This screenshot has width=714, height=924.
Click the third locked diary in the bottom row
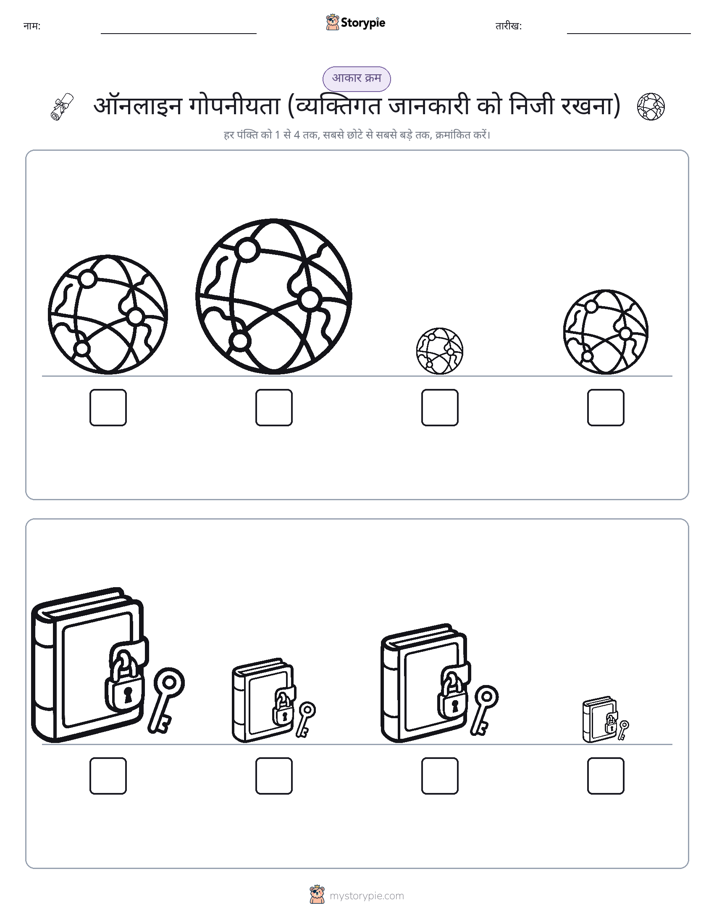point(439,684)
